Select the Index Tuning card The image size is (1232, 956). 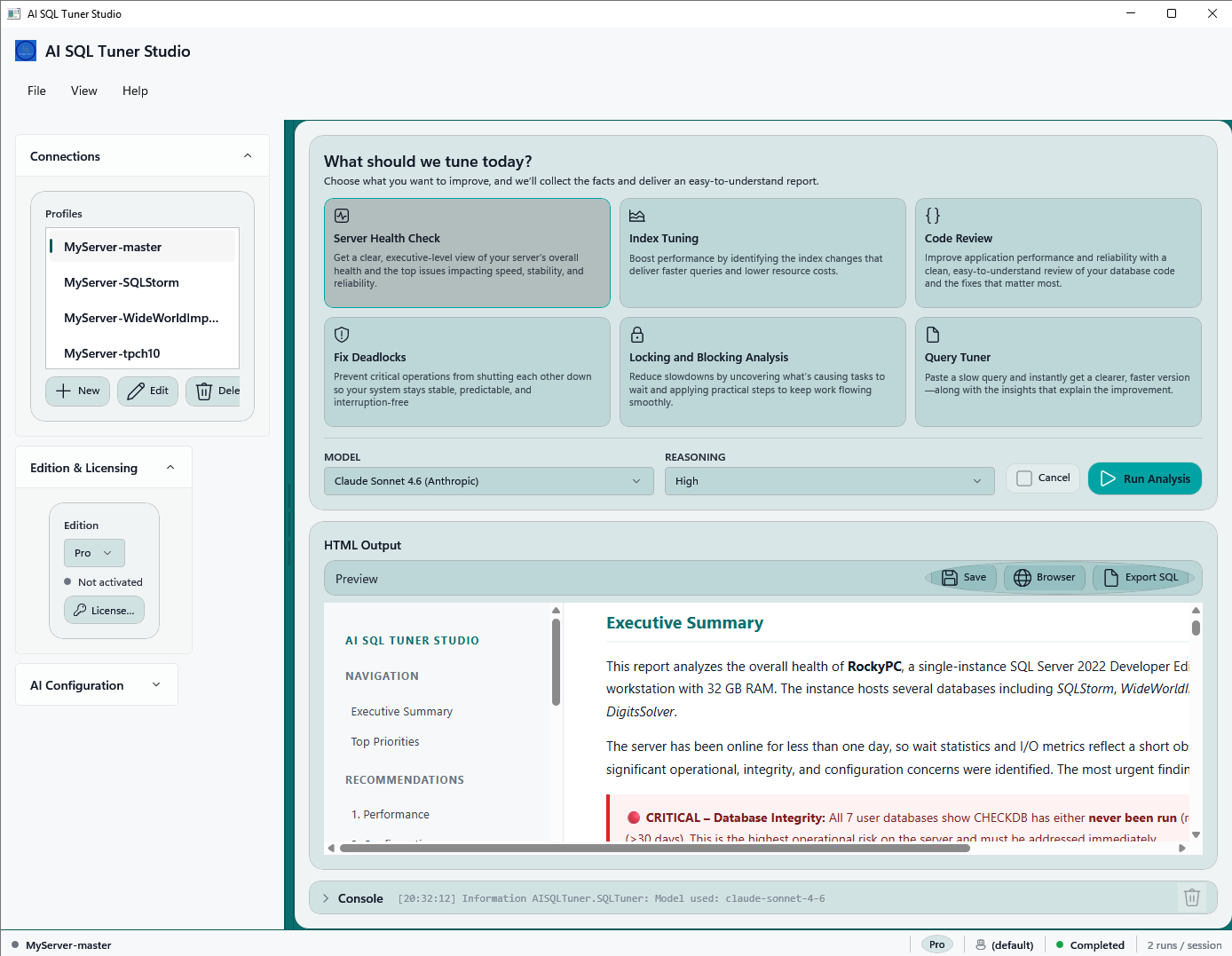coord(762,253)
